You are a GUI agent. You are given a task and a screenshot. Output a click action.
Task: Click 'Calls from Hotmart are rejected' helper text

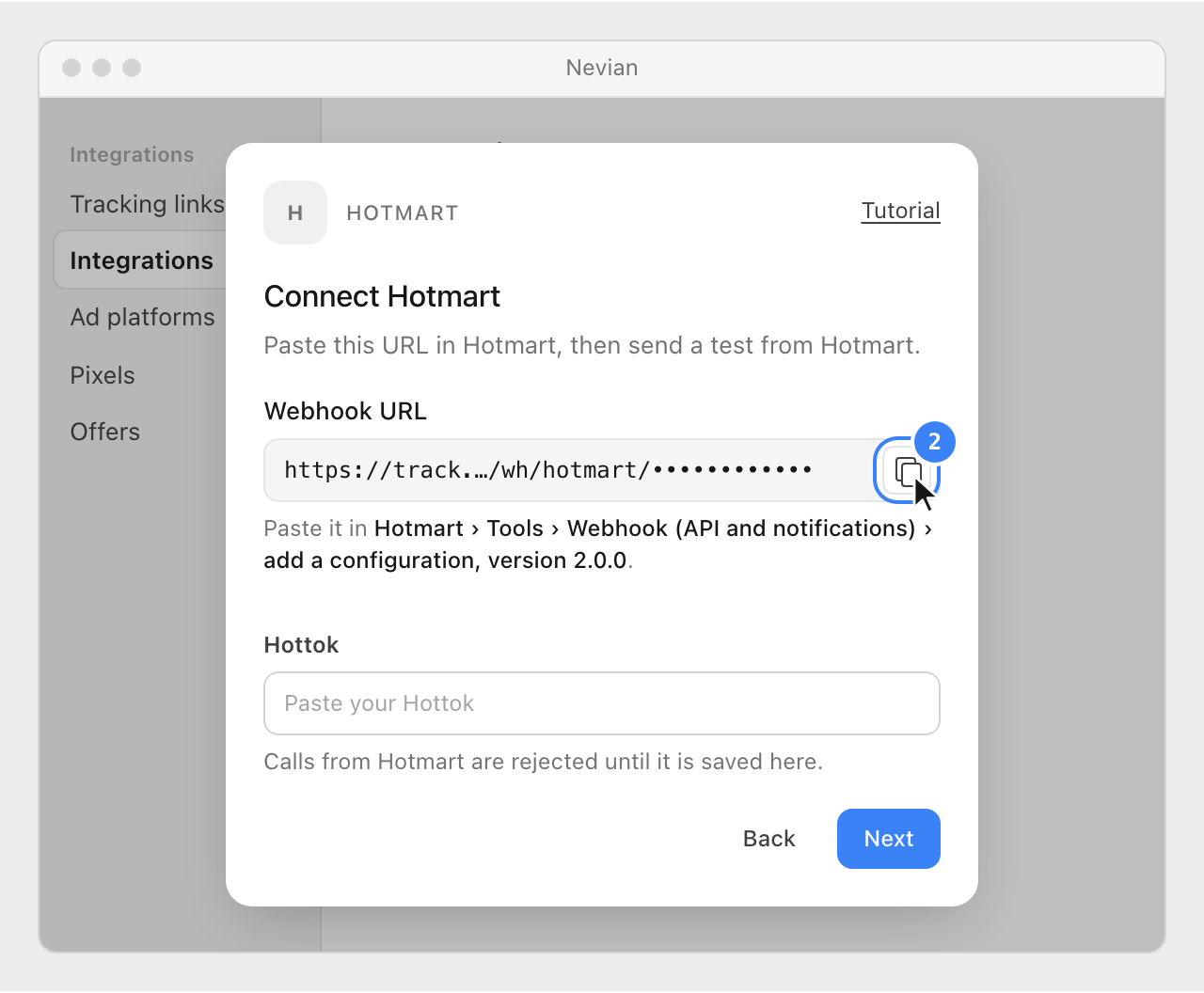[543, 762]
